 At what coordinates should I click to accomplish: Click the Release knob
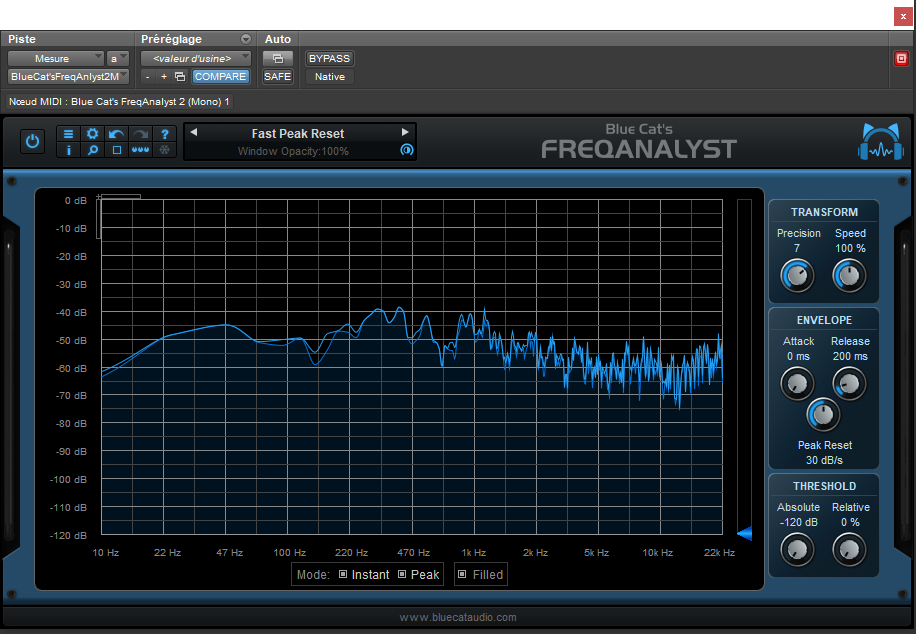[x=849, y=384]
